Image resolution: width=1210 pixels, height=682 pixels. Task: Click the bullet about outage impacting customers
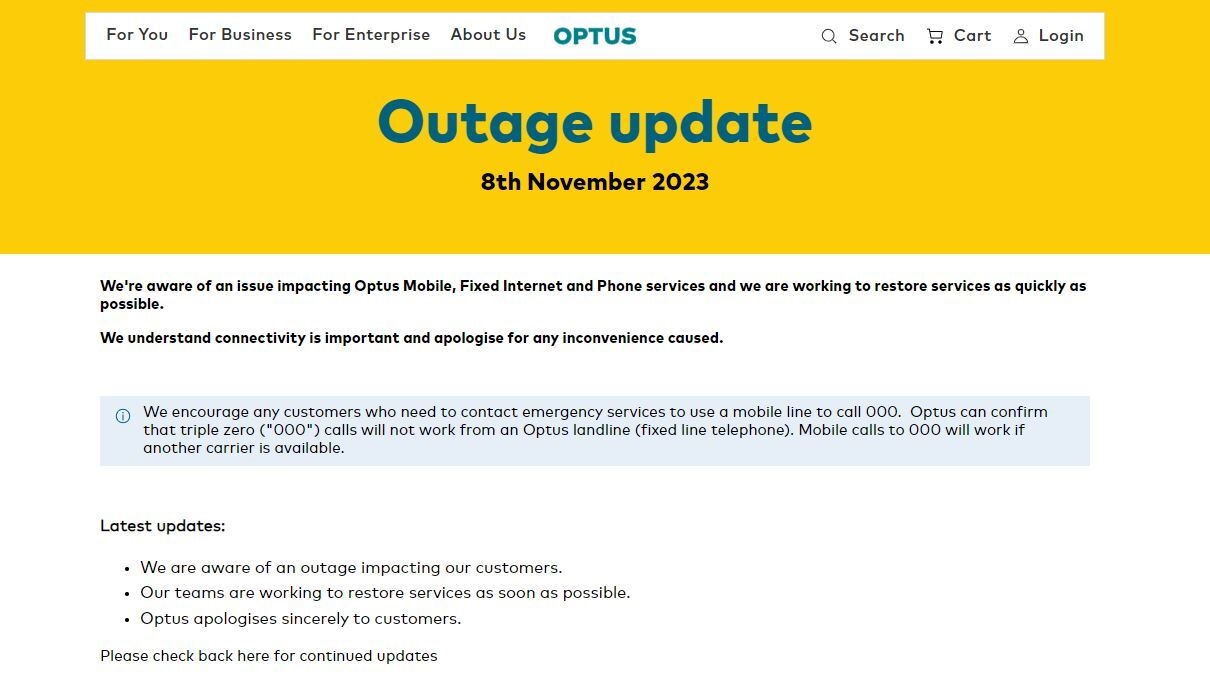(351, 568)
